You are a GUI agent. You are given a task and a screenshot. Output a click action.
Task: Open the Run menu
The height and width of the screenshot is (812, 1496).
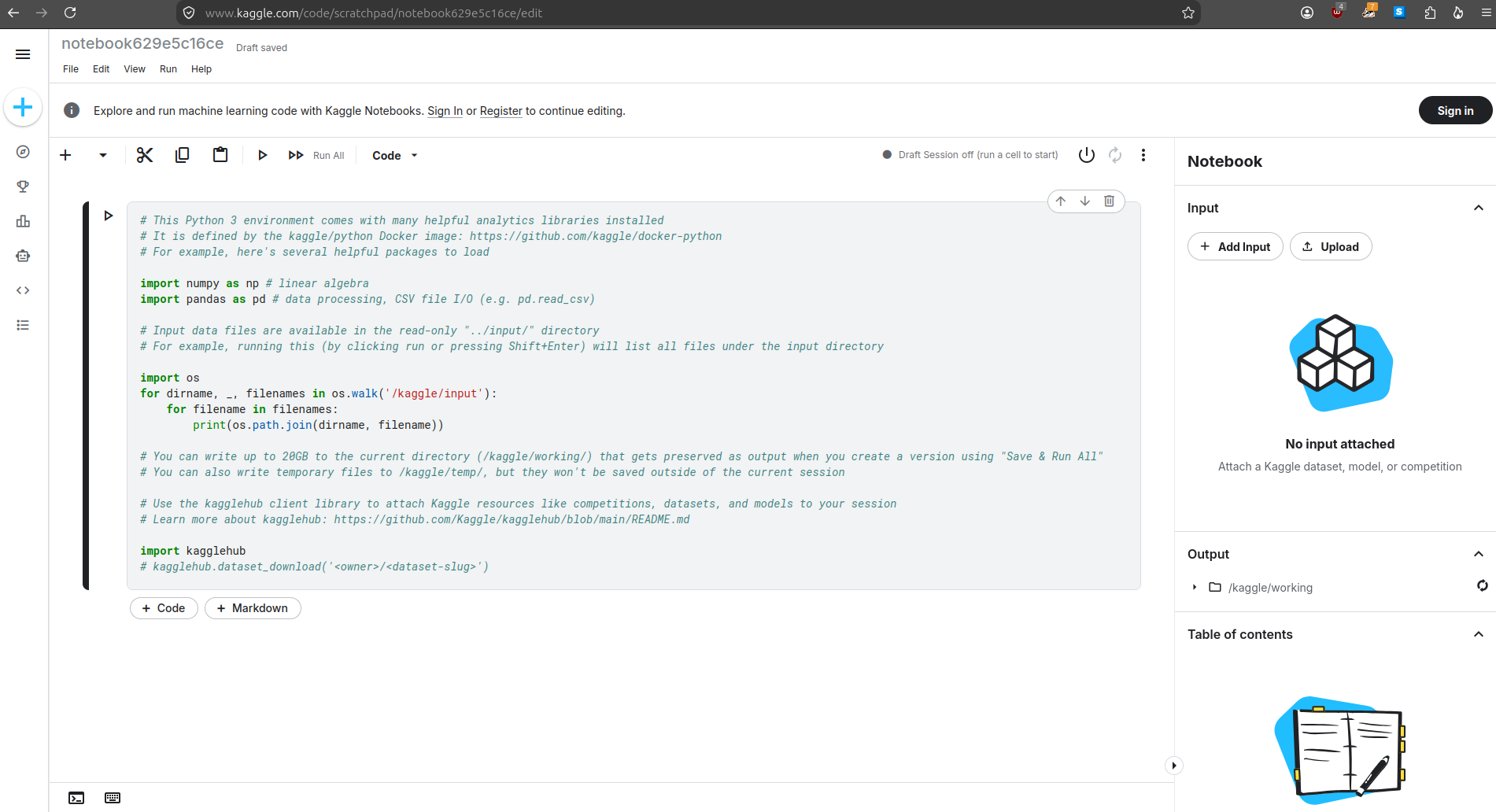(x=168, y=69)
